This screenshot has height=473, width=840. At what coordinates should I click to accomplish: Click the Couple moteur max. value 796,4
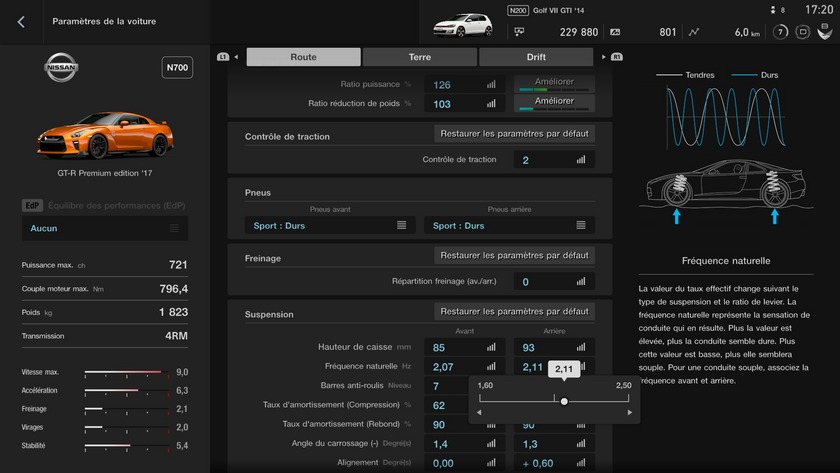pyautogui.click(x=174, y=289)
